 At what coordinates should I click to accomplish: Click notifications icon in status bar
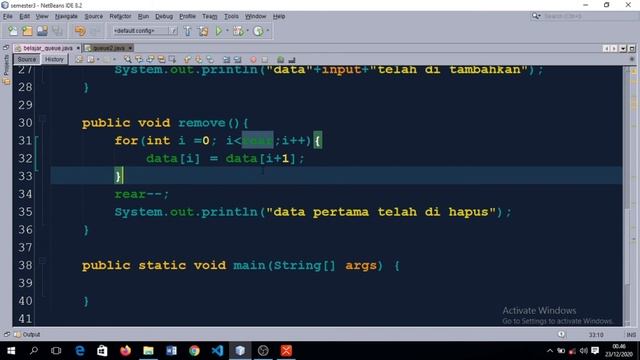pyautogui.click(x=562, y=335)
